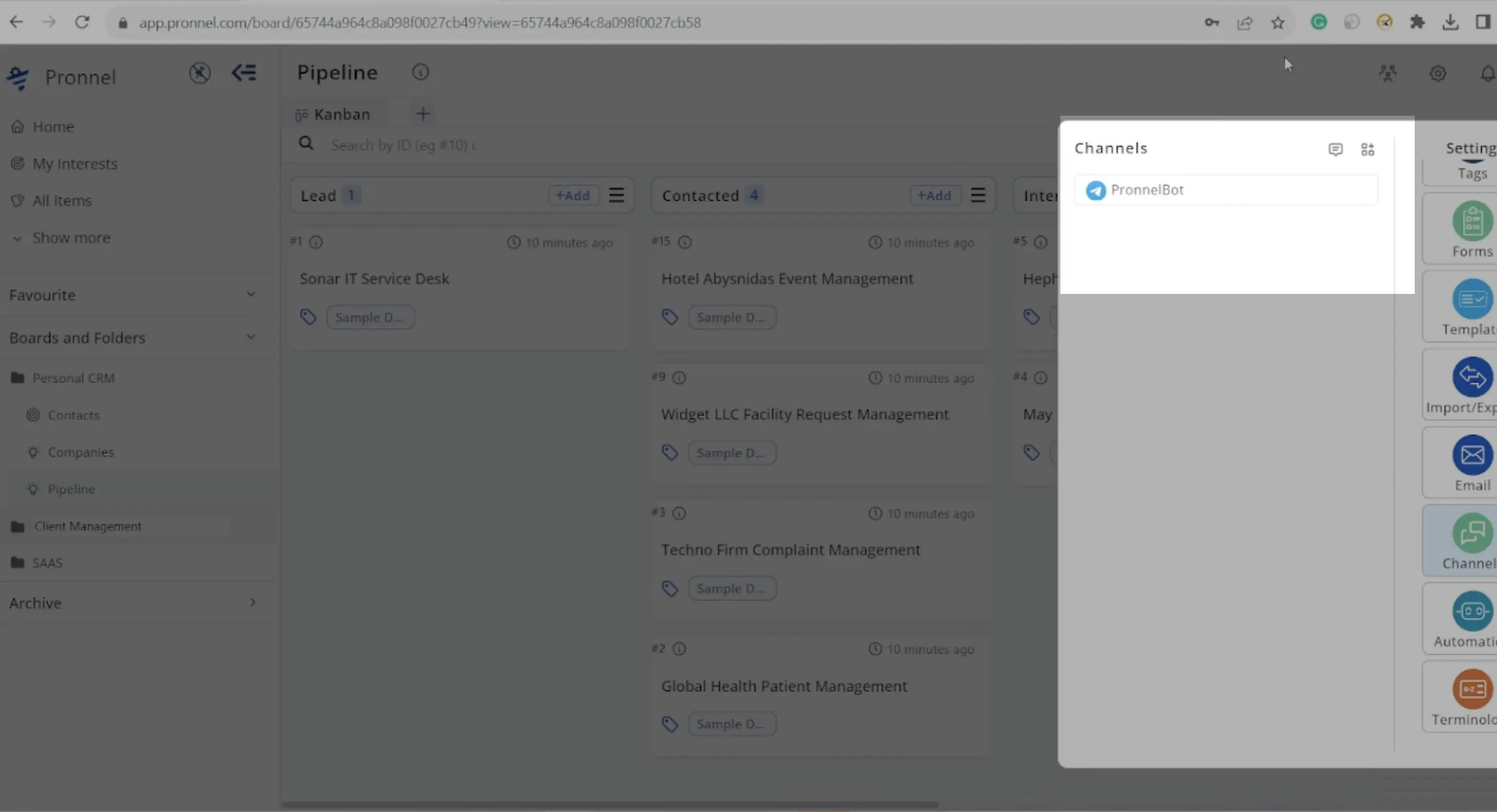1497x812 pixels.
Task: Add item to Lead column
Action: pyautogui.click(x=573, y=196)
